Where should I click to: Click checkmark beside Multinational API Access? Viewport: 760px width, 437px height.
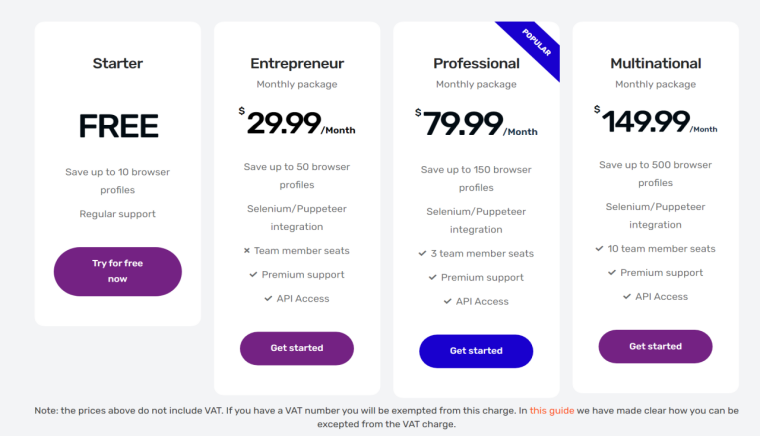coord(627,297)
